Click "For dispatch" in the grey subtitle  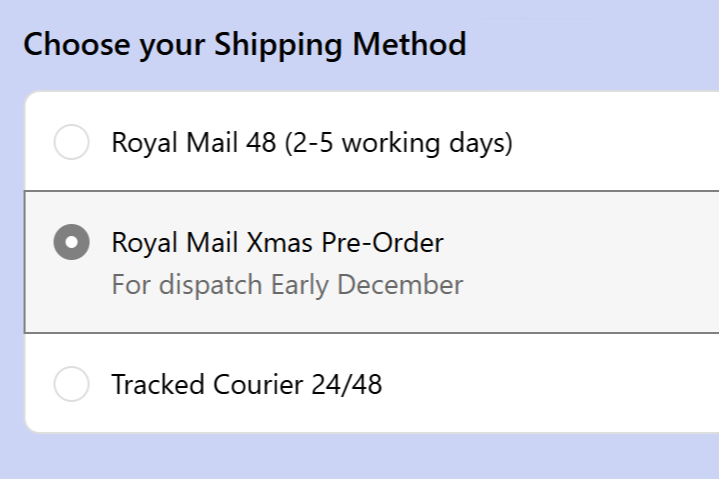188,285
